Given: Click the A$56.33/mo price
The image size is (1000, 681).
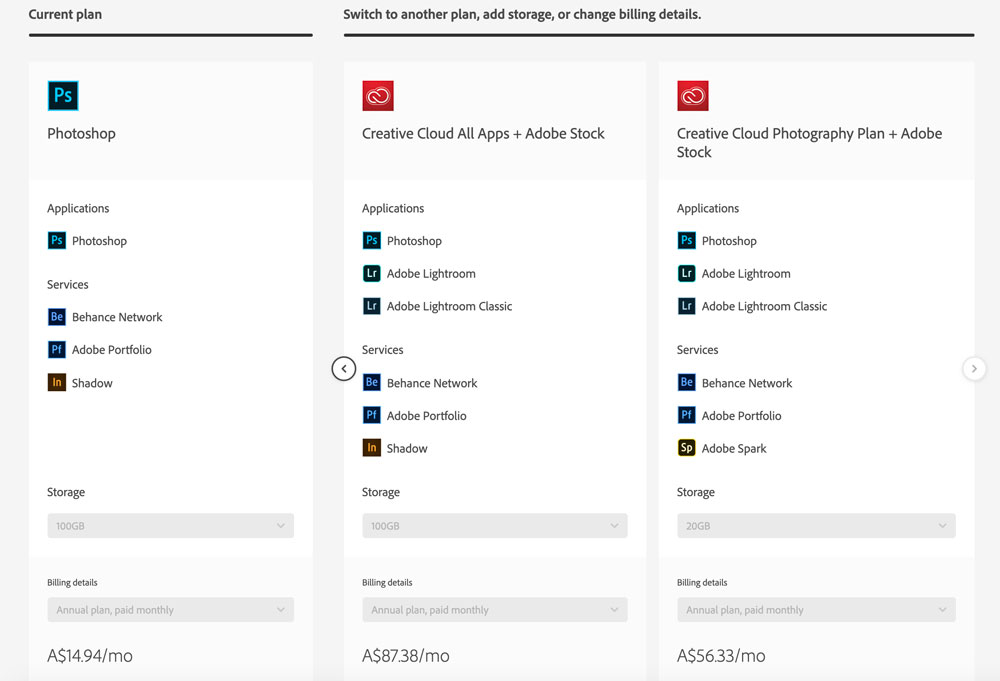Looking at the screenshot, I should 721,655.
